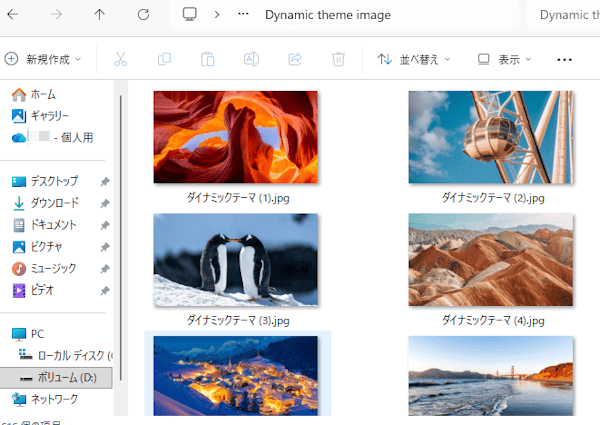Select PC in navigation pane

click(28, 334)
